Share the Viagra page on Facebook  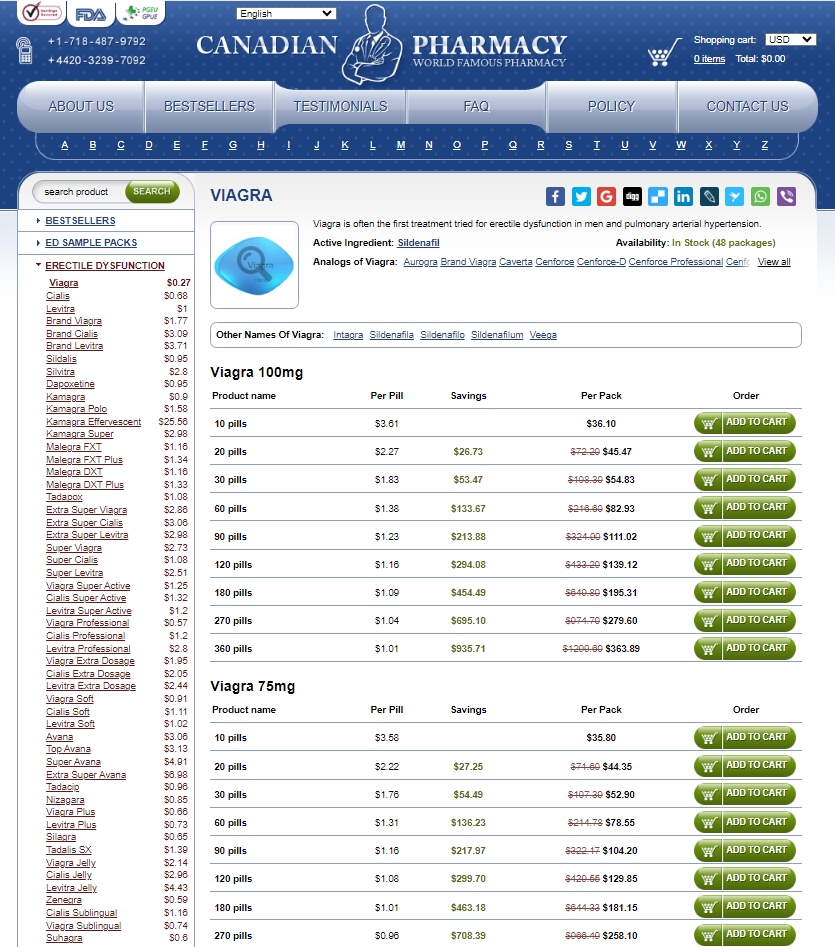click(556, 196)
